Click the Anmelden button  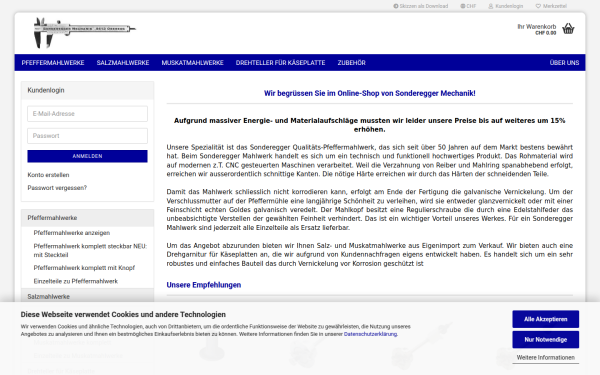point(87,156)
